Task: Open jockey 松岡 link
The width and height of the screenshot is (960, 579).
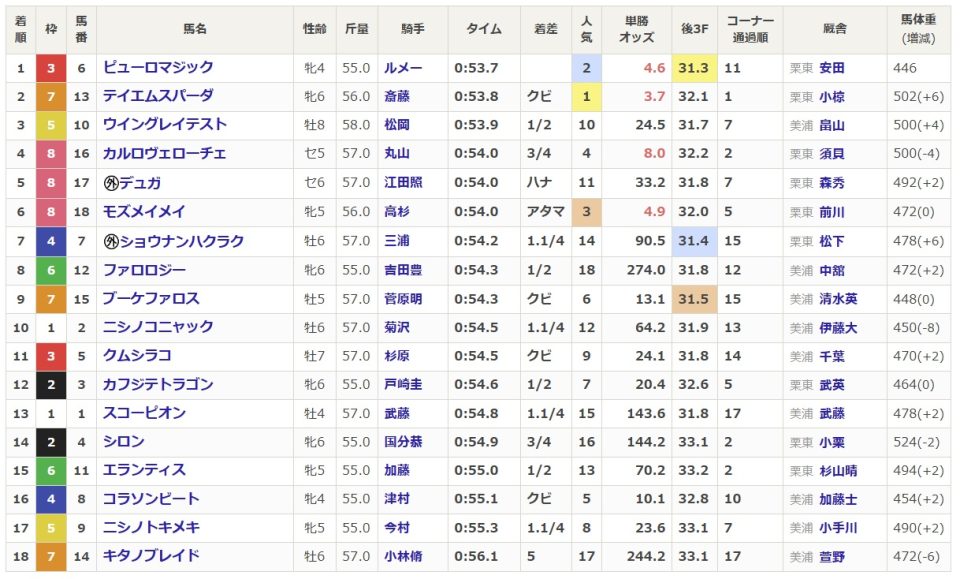Action: [x=398, y=126]
